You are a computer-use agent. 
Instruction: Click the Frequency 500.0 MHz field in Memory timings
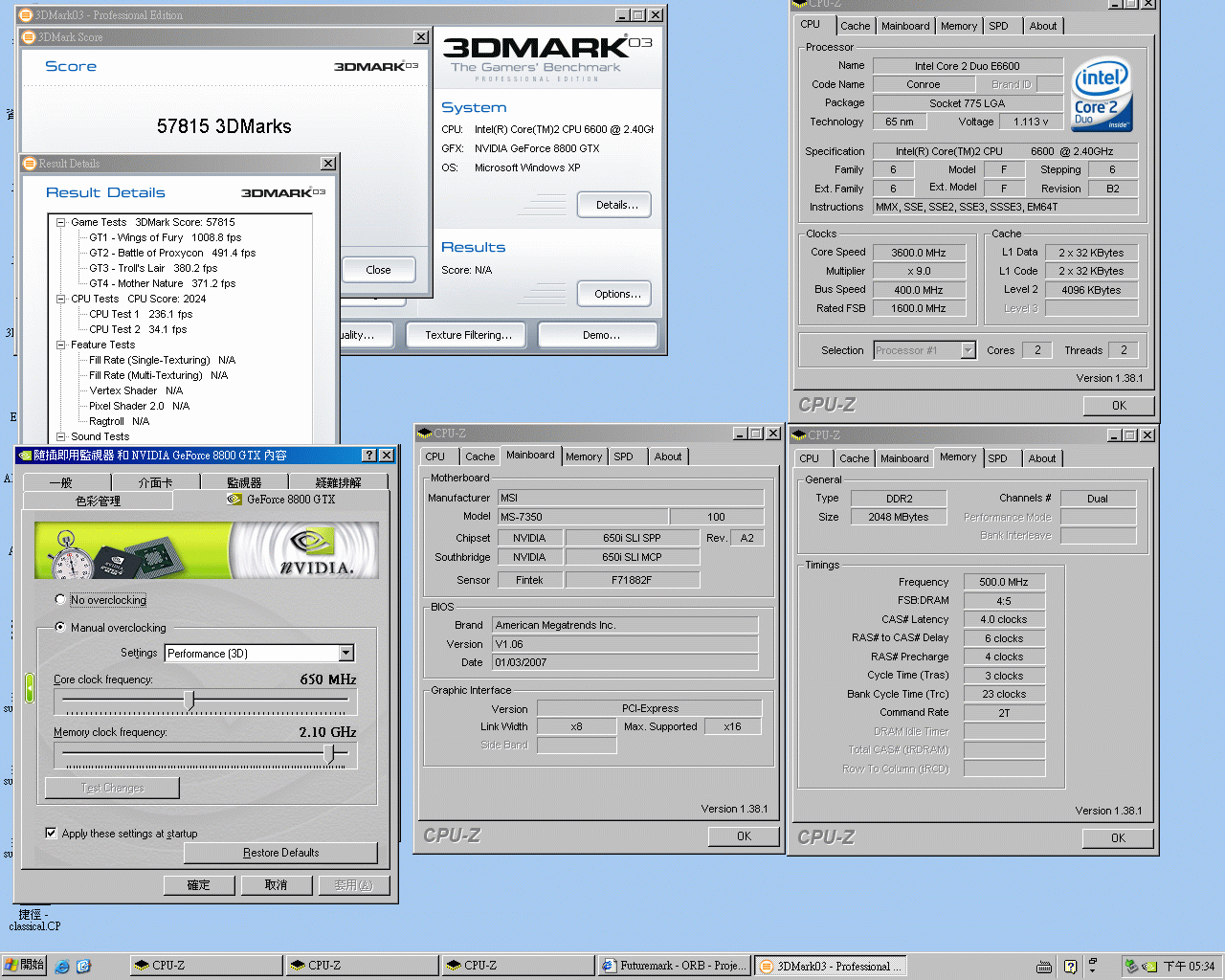point(1004,582)
